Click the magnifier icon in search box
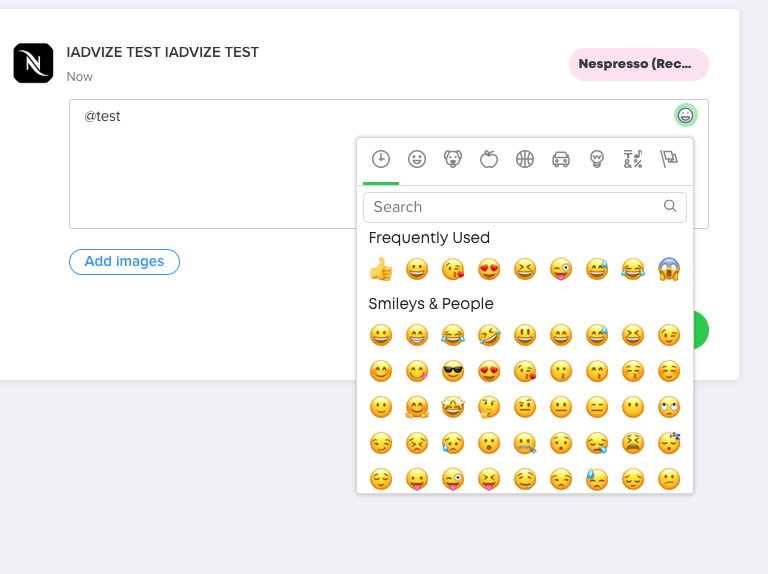 (x=670, y=206)
